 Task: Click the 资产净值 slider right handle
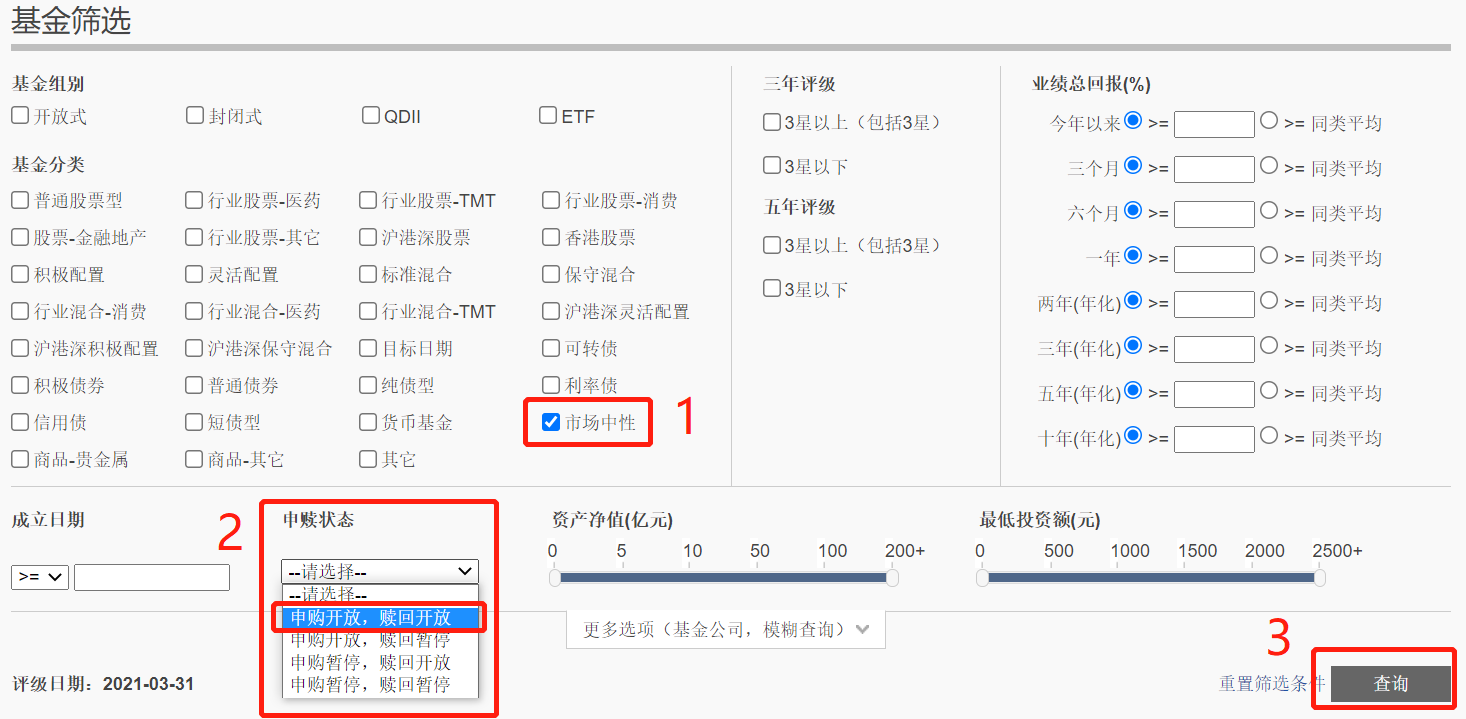[x=892, y=577]
